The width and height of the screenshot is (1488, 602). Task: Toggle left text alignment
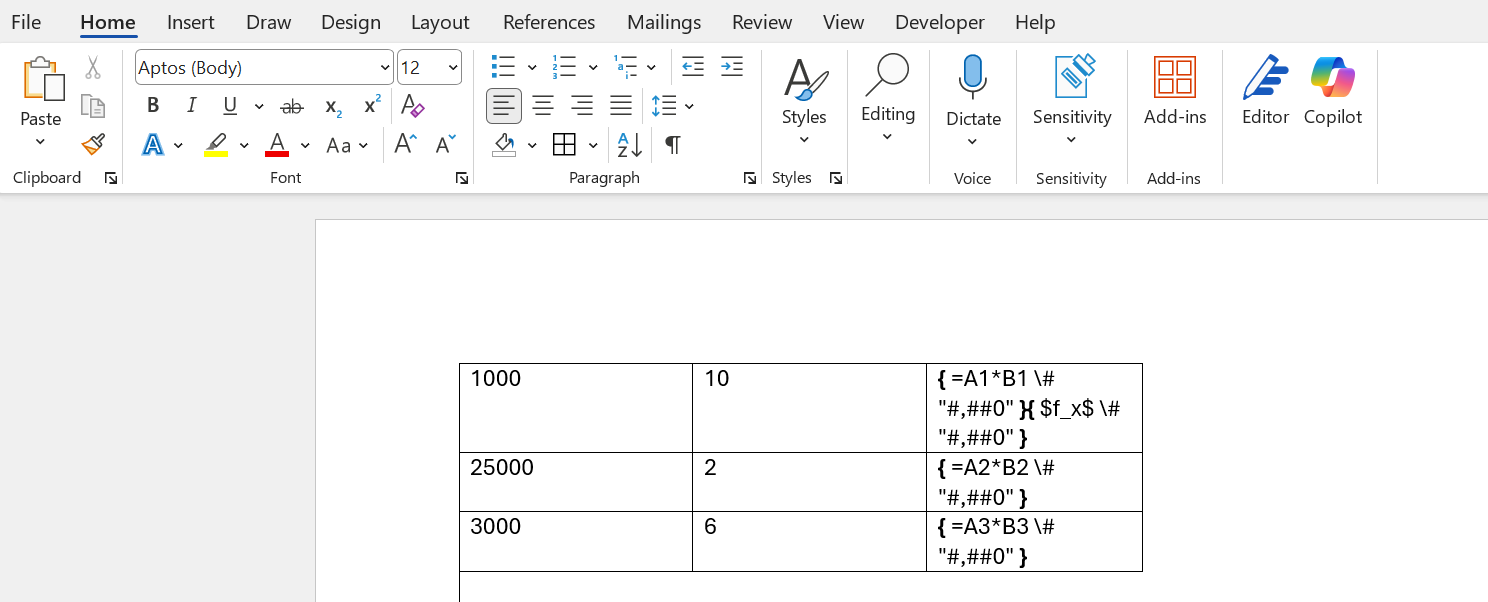pyautogui.click(x=504, y=106)
